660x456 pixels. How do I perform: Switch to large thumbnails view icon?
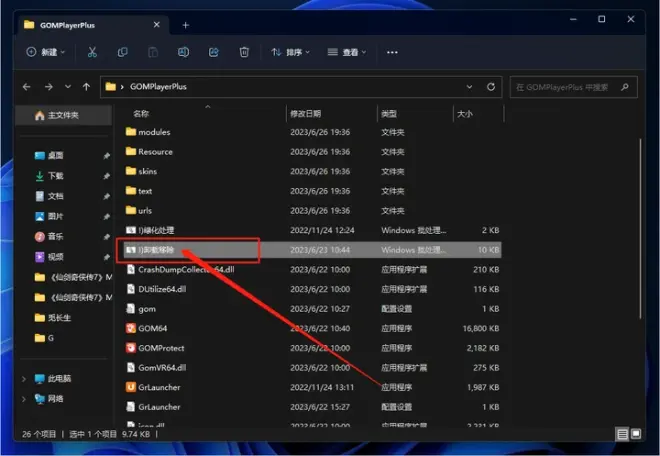click(x=636, y=434)
